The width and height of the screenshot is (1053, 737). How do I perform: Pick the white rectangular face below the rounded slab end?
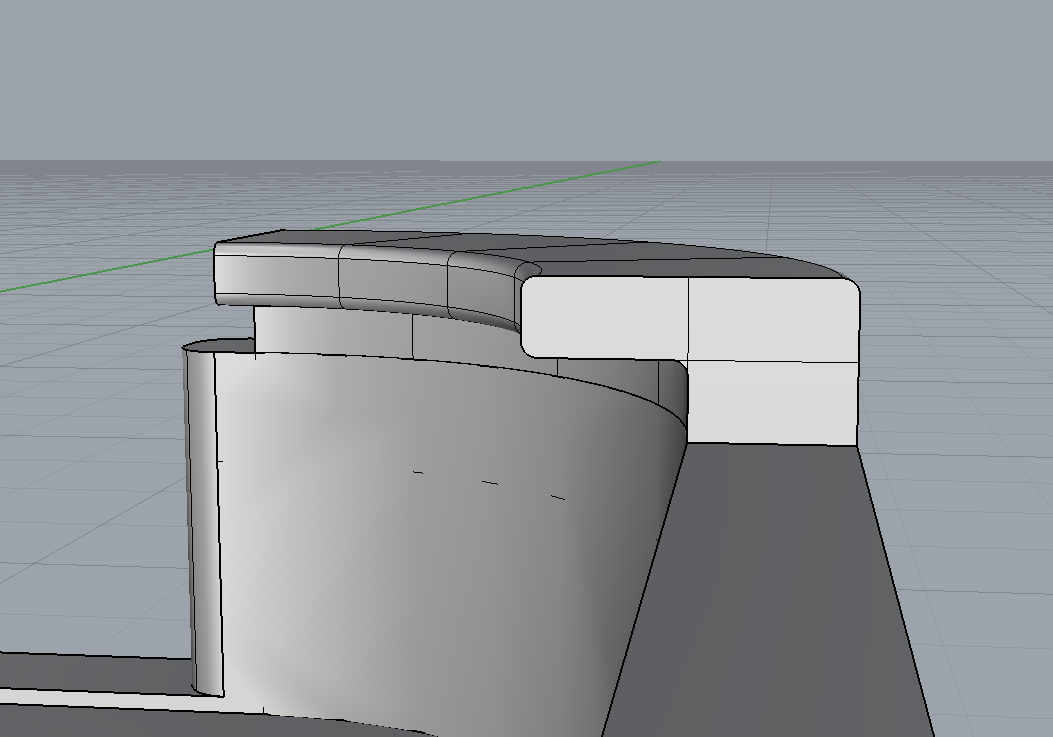pos(772,402)
